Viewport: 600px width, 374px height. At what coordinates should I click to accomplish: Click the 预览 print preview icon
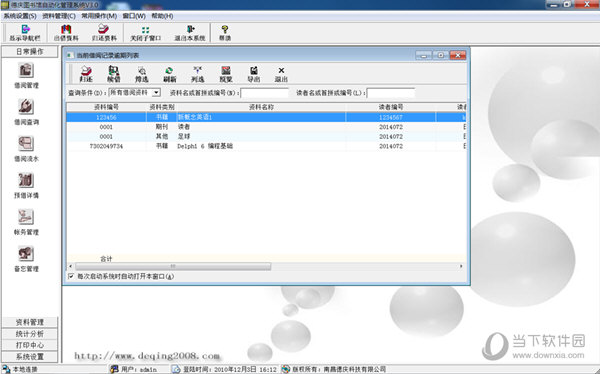tap(226, 74)
